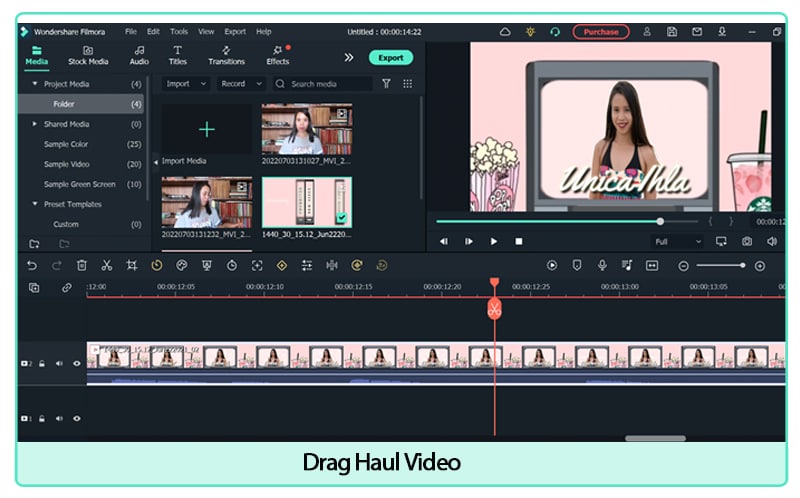Record voiceover with the microphone icon
800x498 pixels.
(602, 265)
